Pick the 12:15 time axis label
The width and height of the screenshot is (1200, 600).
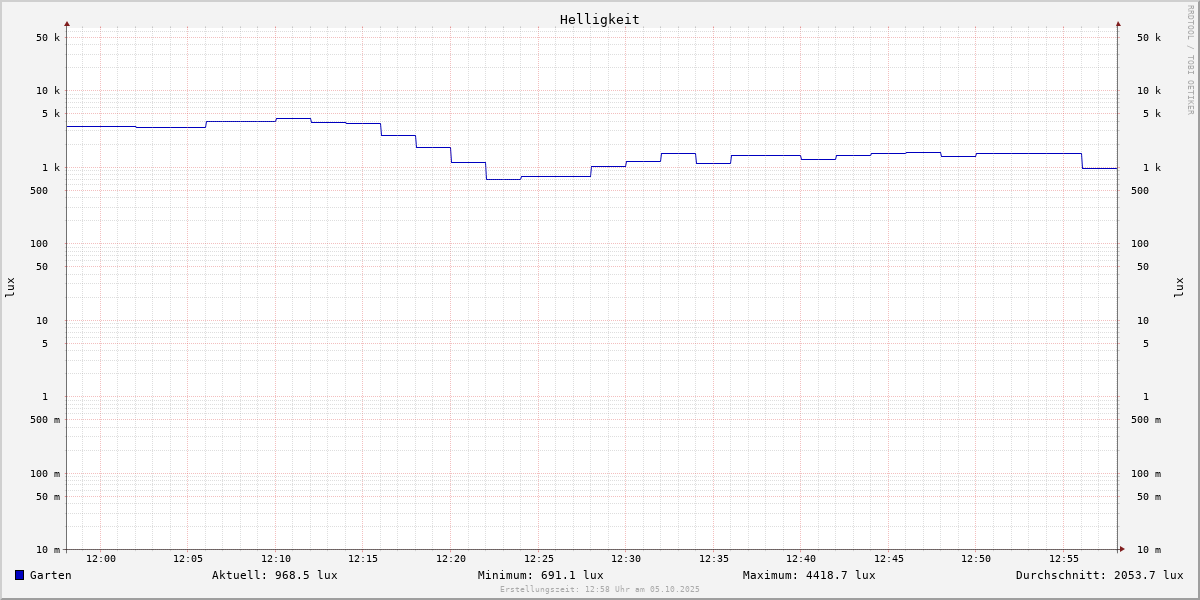(x=363, y=559)
